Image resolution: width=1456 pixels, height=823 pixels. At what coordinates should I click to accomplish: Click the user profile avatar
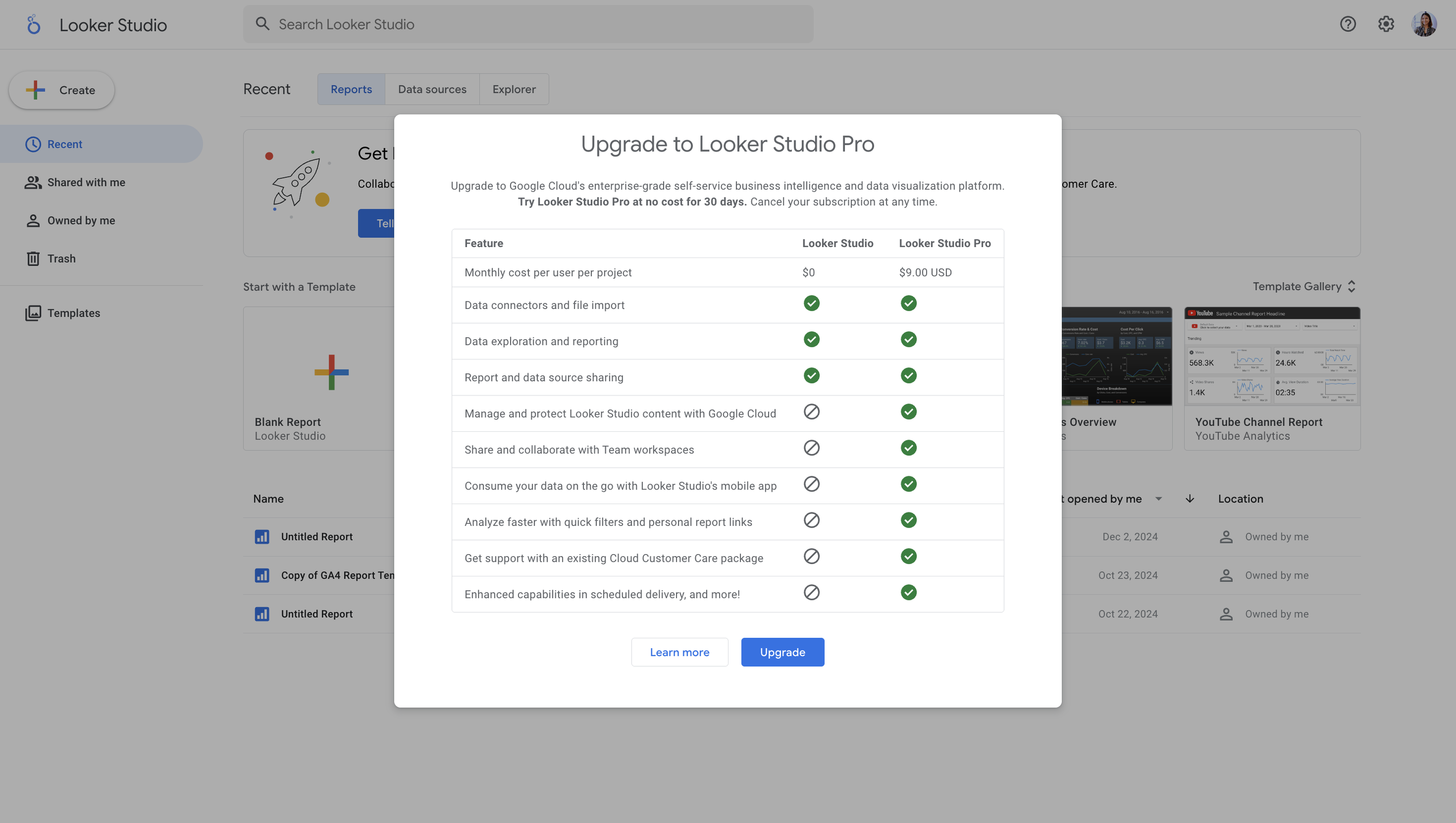click(1424, 24)
